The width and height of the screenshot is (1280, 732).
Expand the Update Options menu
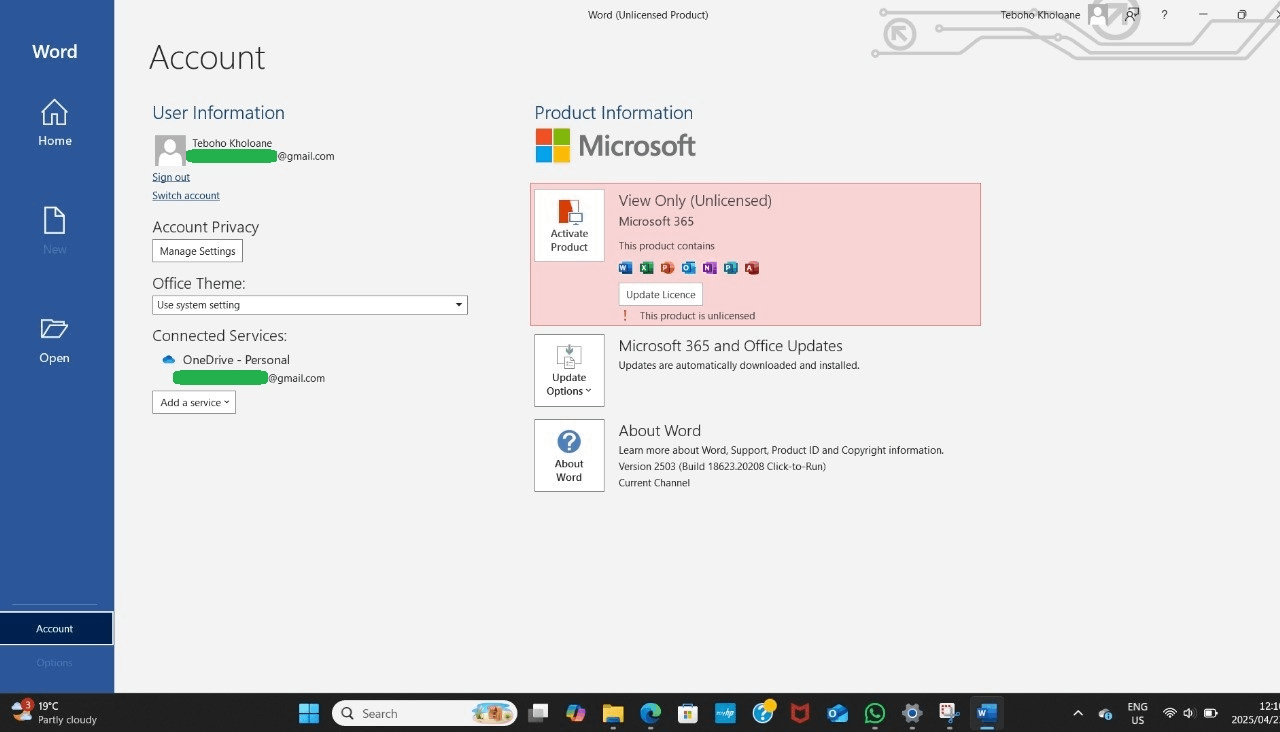click(x=569, y=370)
